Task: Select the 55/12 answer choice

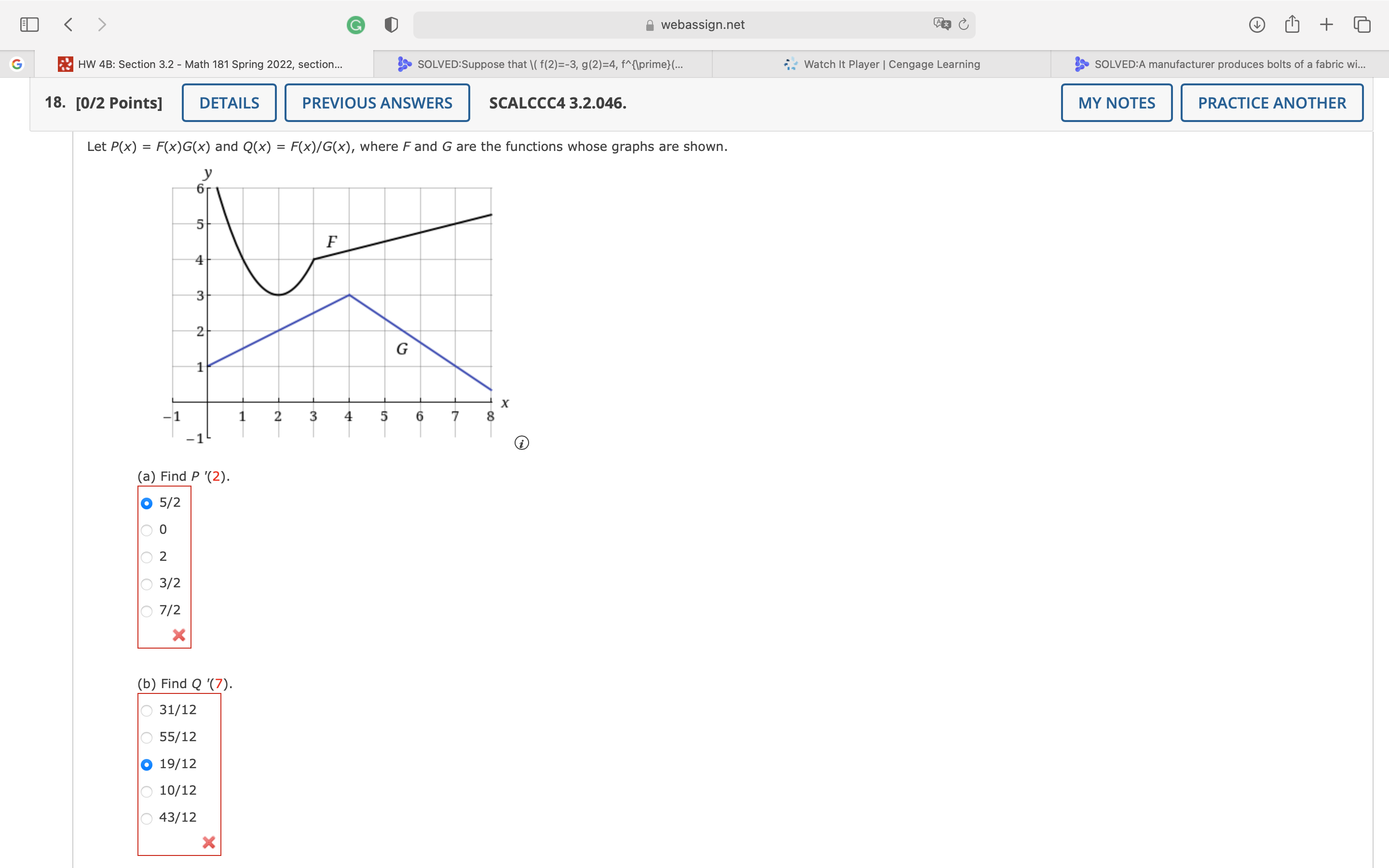Action: click(x=147, y=737)
